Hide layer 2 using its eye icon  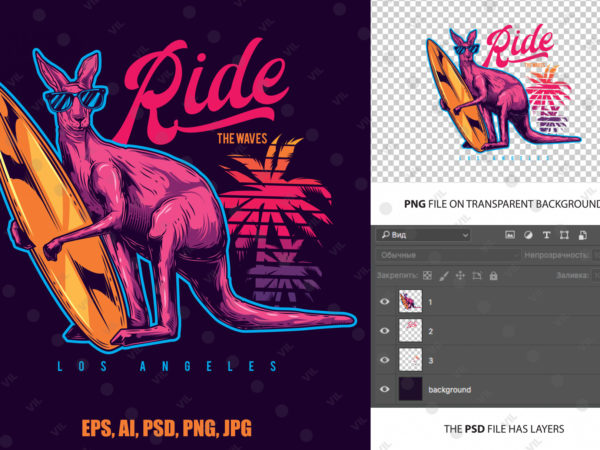(x=385, y=331)
